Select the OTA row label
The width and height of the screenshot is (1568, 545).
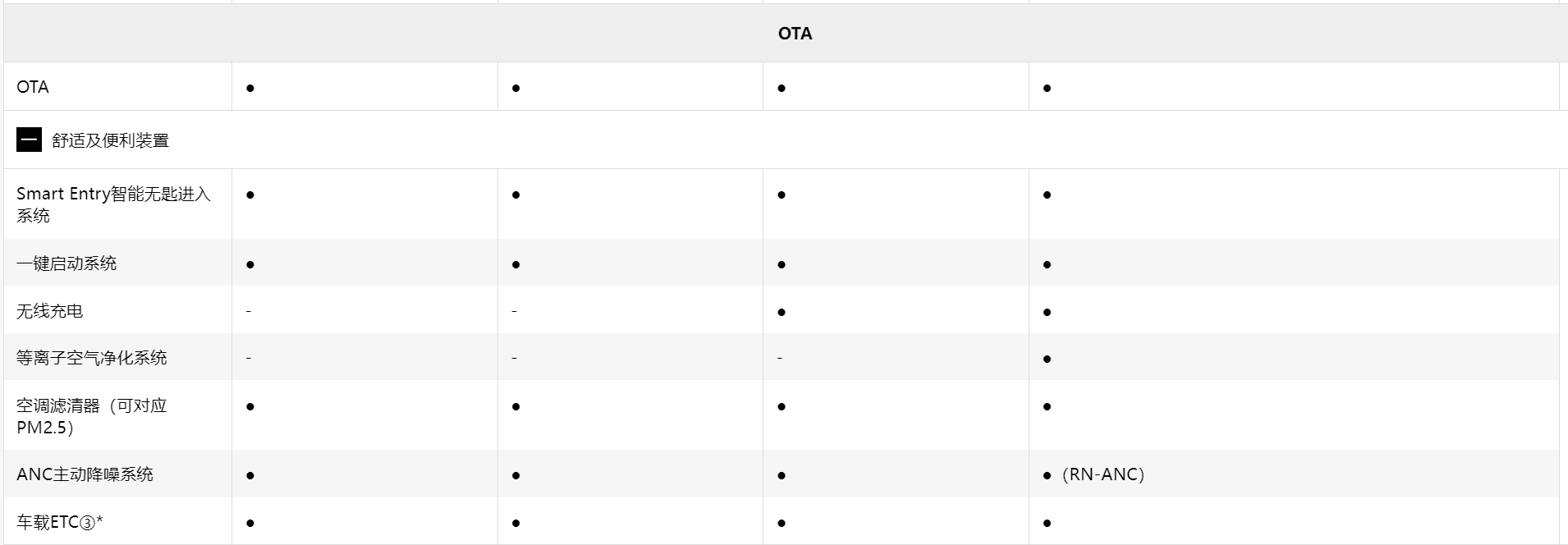(x=33, y=87)
